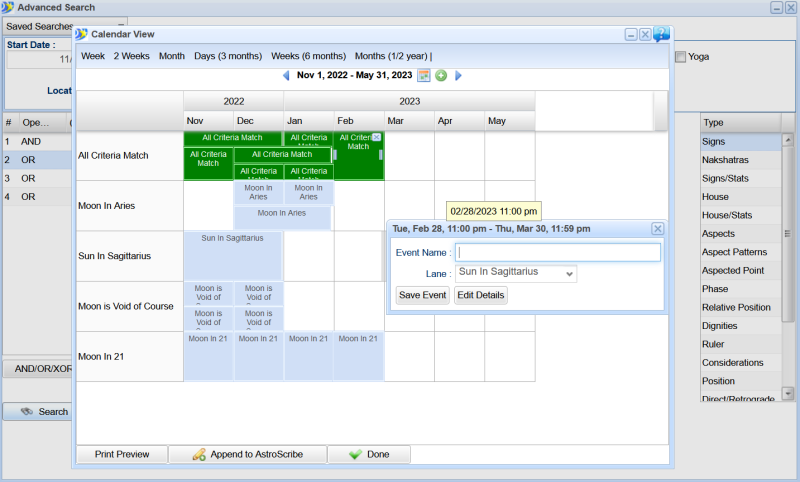800x482 pixels.
Task: Type in the Event Name field
Action: 558,252
